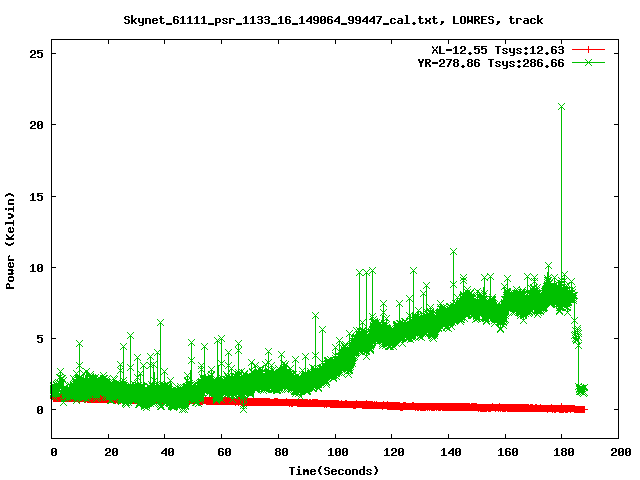Click the tallest spike peak above 20 Kelvin
The image size is (640, 480).
coord(562,106)
